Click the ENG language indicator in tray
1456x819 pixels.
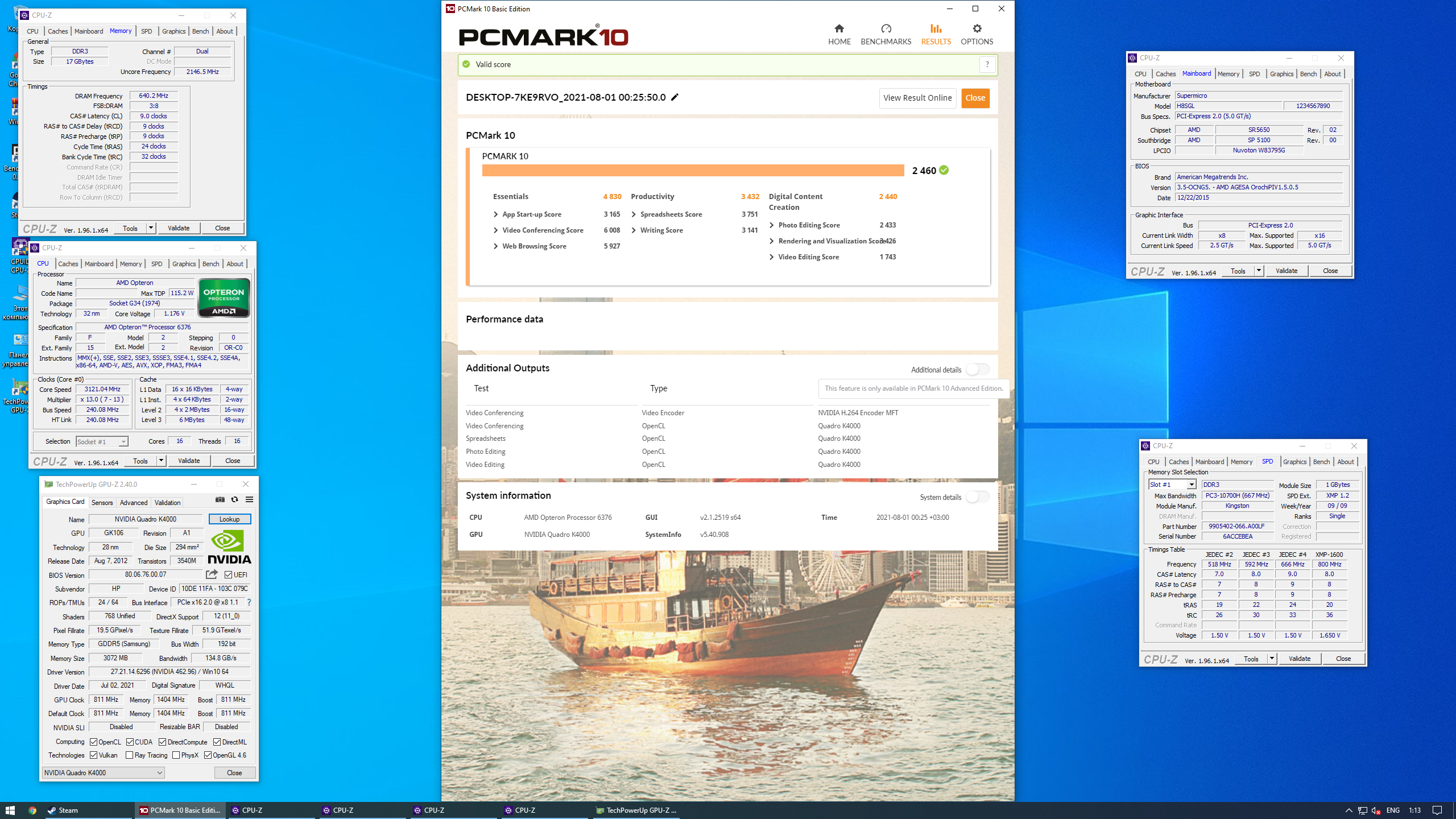coord(1393,810)
